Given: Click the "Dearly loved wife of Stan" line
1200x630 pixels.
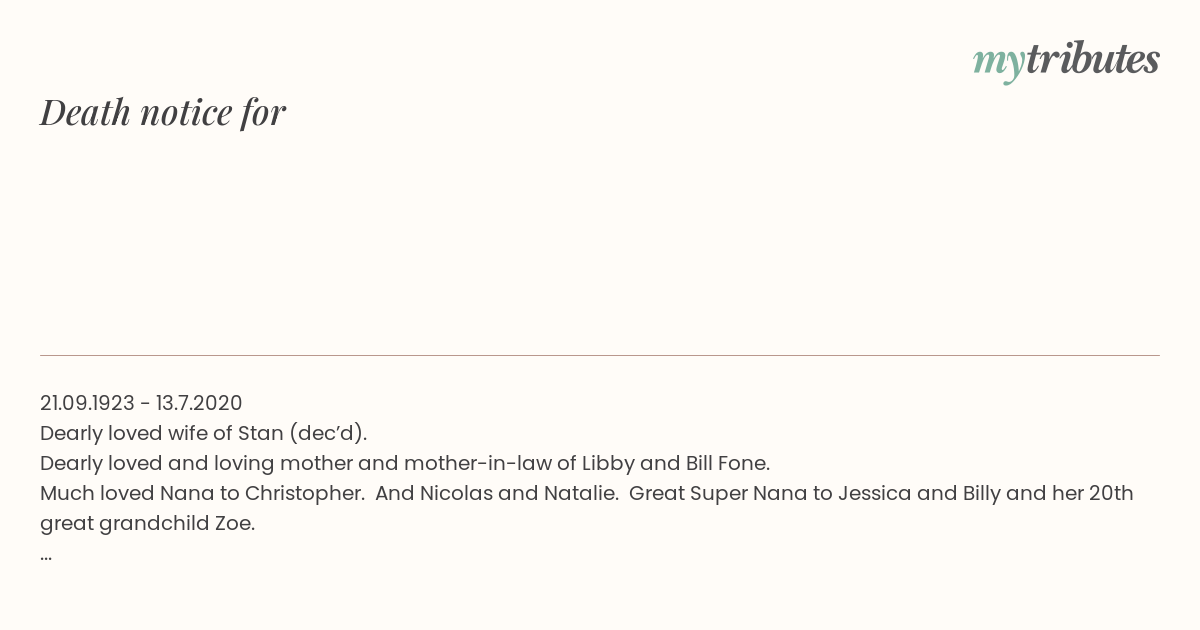Looking at the screenshot, I should [204, 433].
